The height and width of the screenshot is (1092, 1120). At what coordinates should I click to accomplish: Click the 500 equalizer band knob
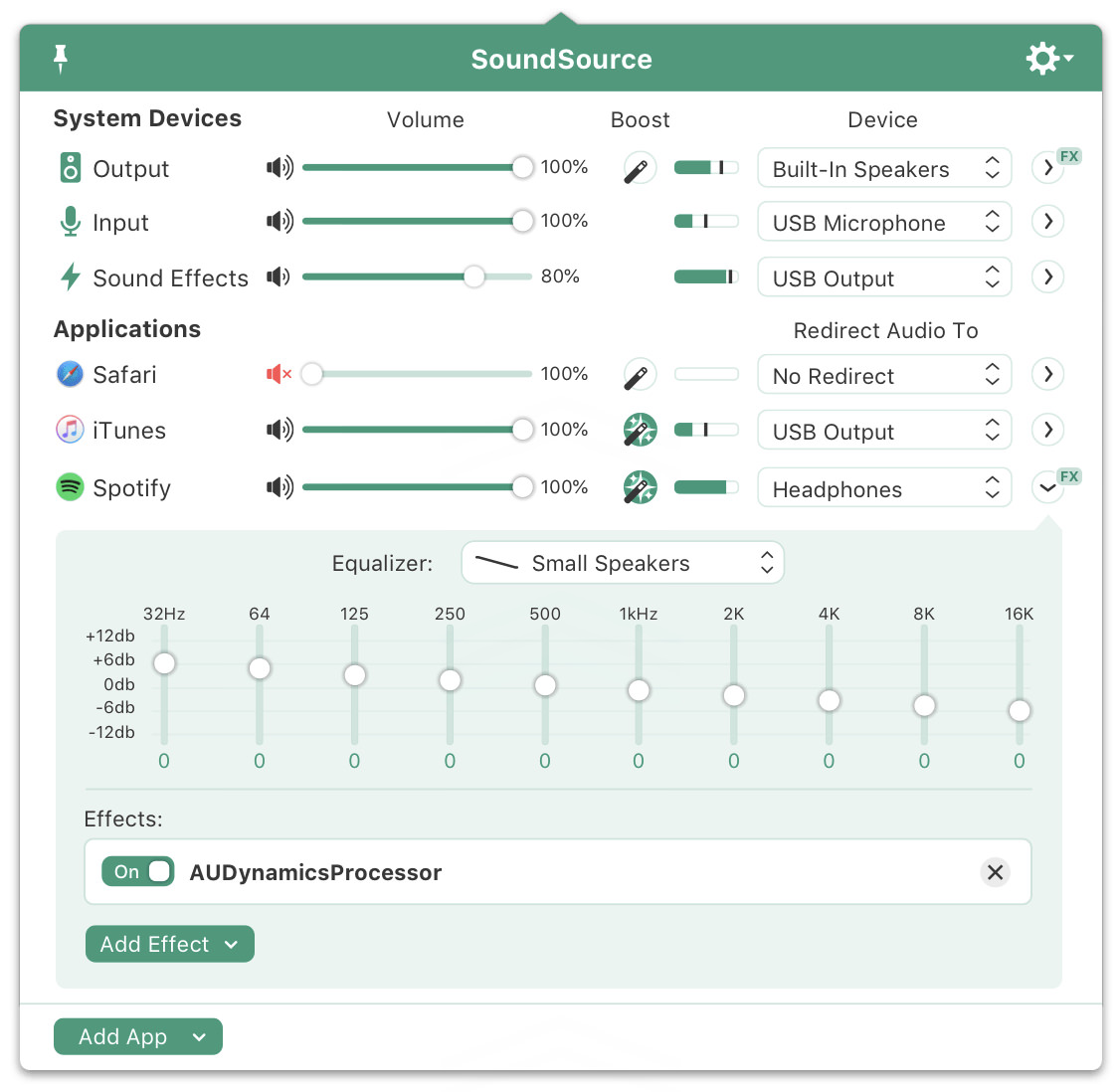click(x=545, y=685)
